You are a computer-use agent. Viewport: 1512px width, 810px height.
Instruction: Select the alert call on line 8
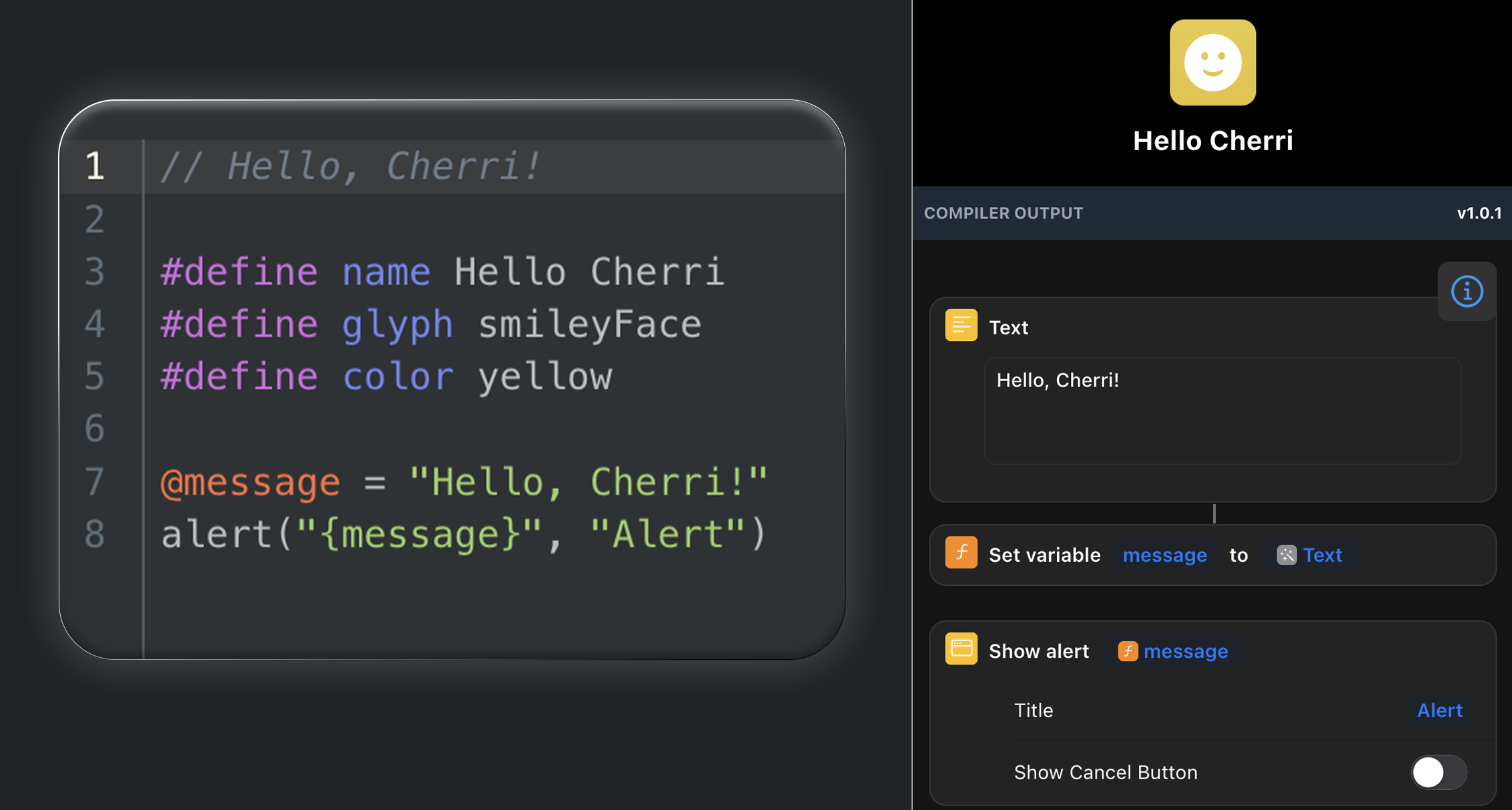coord(464,532)
